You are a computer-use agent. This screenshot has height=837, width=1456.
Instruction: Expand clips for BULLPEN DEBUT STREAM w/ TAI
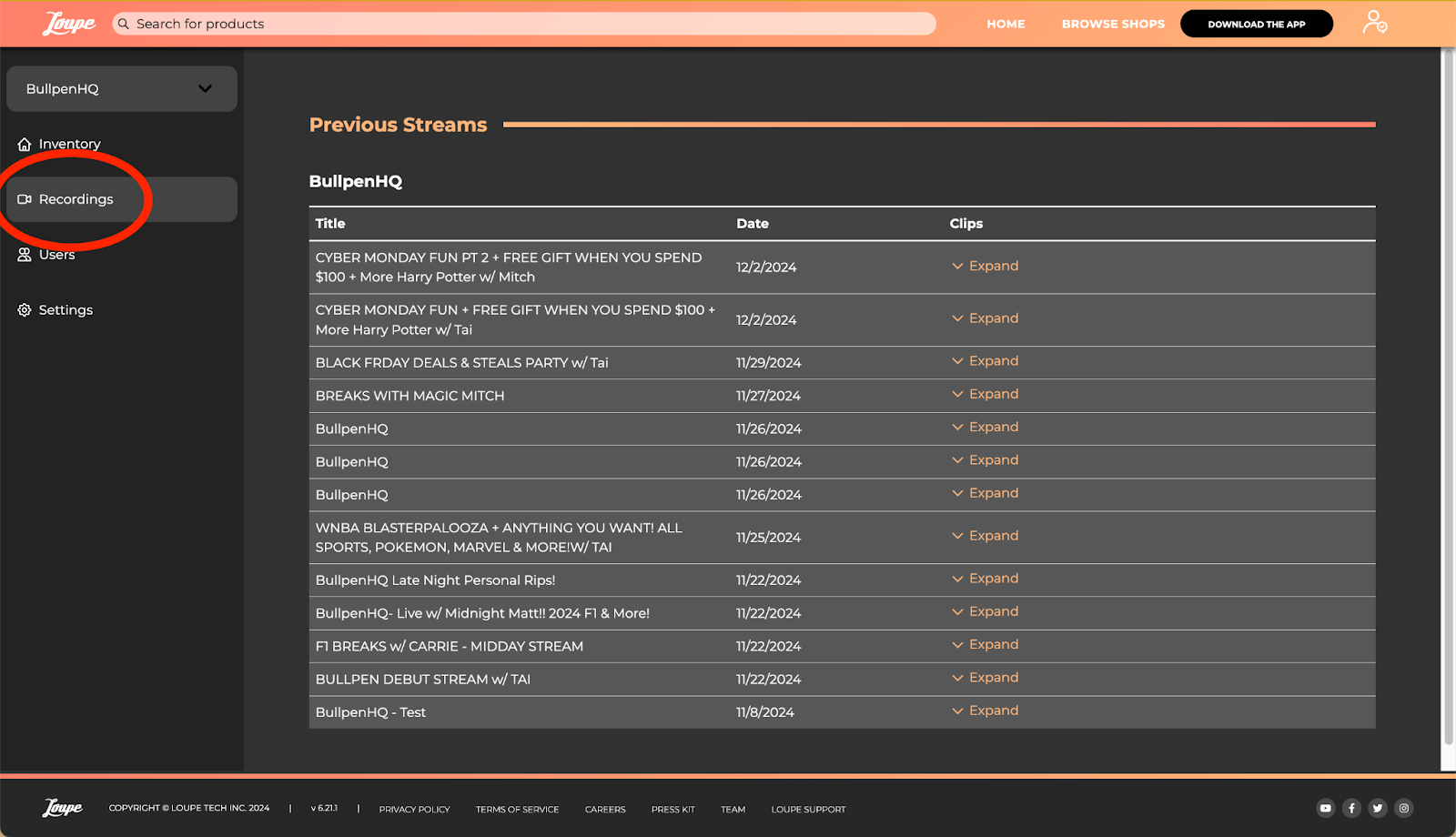pyautogui.click(x=985, y=678)
